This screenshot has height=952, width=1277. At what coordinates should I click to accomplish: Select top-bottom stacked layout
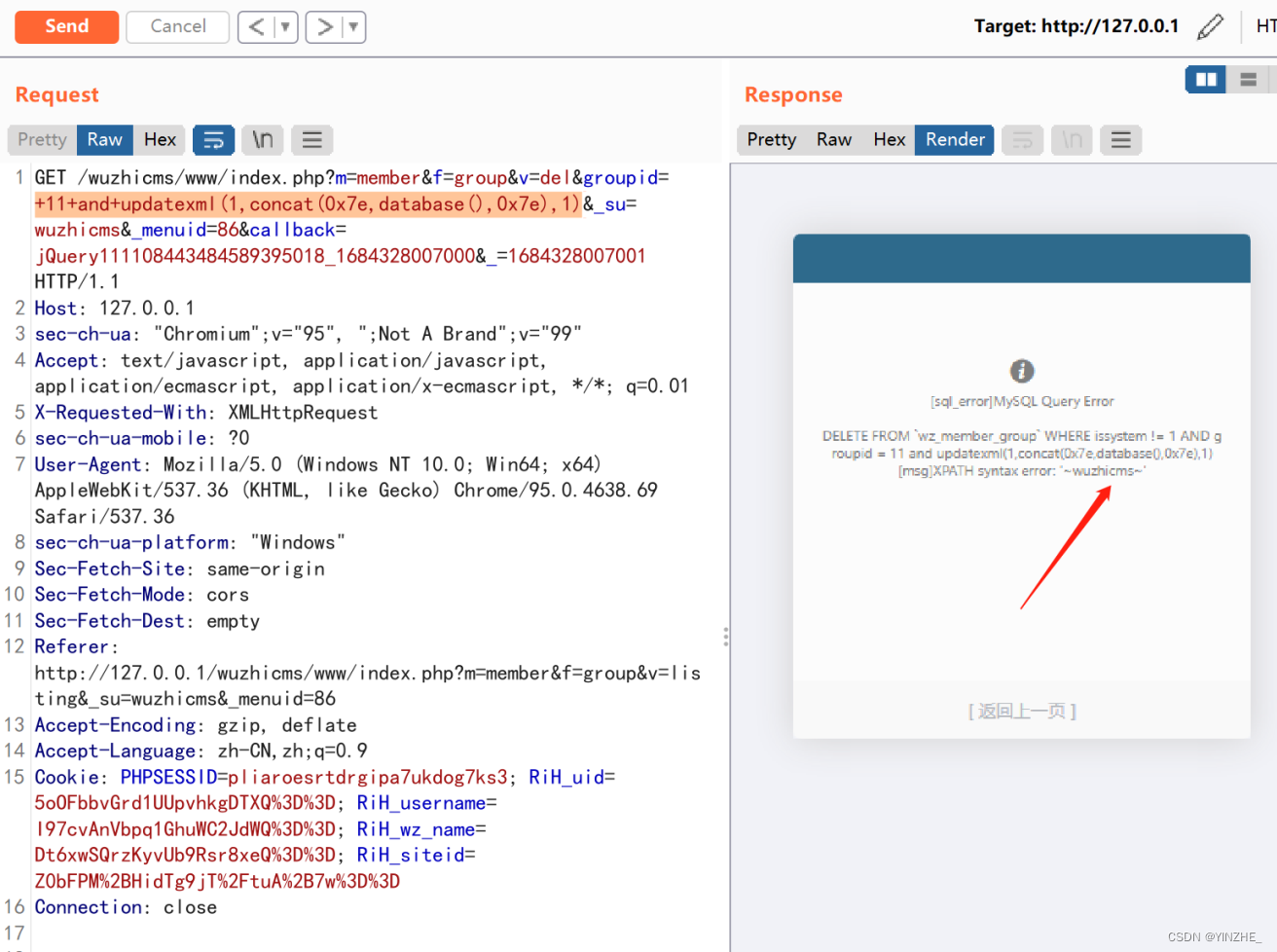click(1248, 80)
